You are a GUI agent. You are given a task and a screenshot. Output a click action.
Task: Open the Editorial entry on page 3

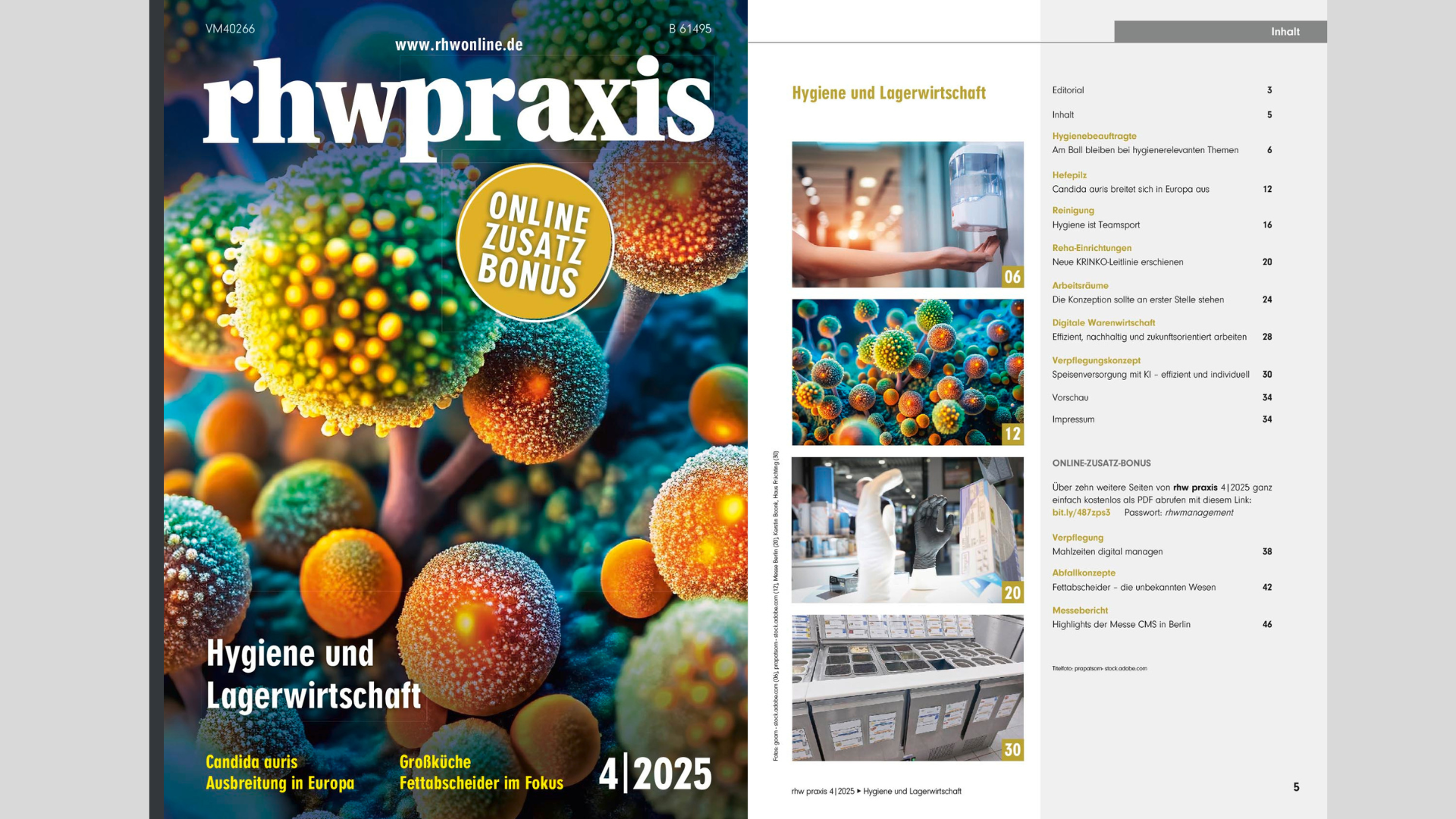[x=1068, y=90]
